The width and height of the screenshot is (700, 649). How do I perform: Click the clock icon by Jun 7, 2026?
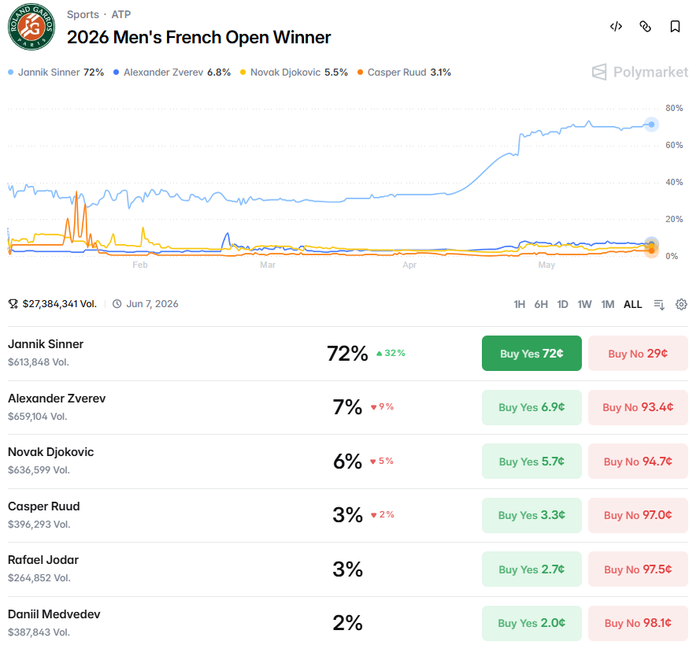click(x=117, y=304)
